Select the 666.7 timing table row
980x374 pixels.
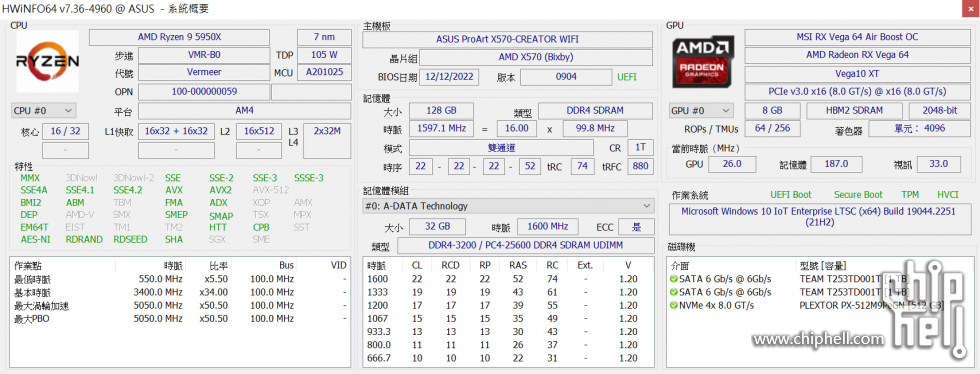click(508, 358)
